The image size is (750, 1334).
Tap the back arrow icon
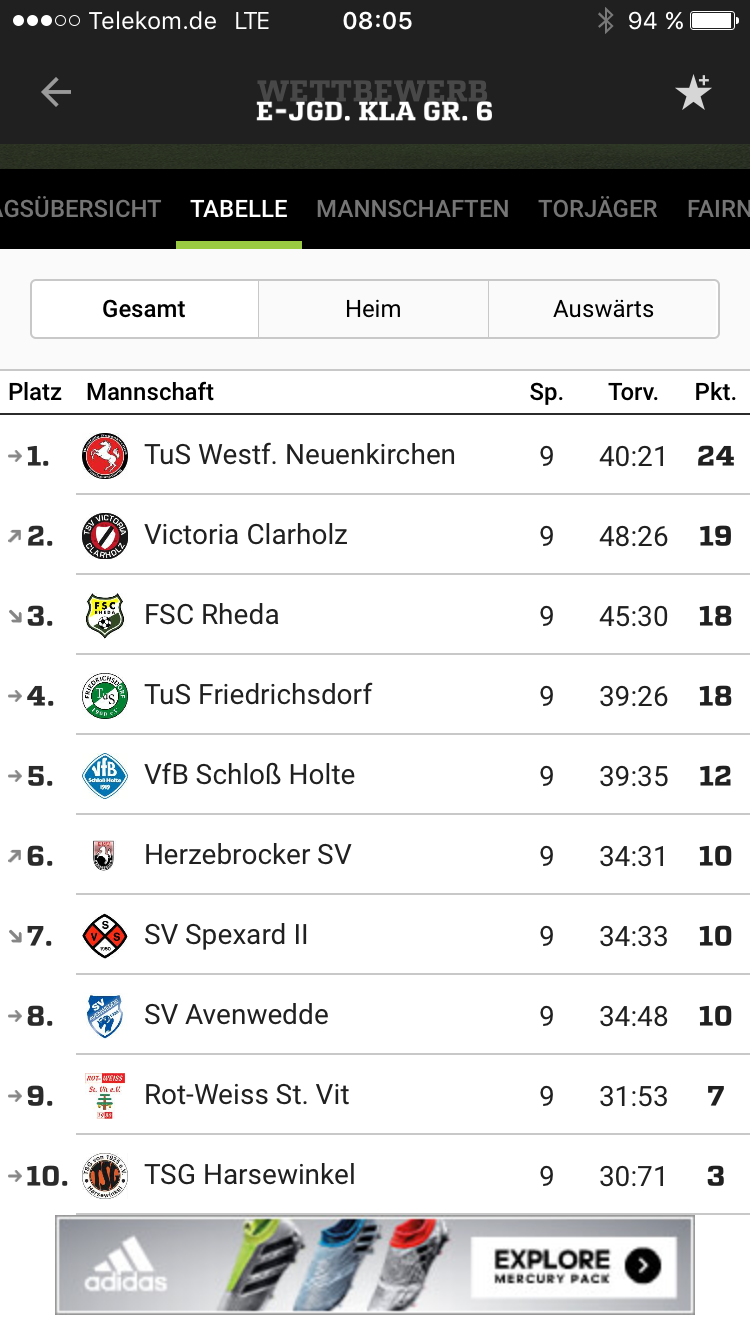pyautogui.click(x=56, y=93)
